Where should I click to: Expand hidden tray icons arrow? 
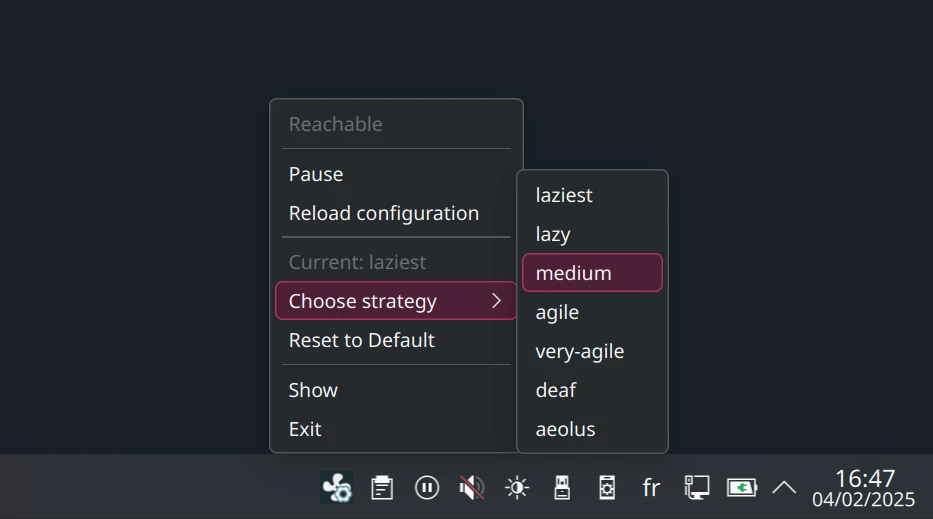tap(784, 488)
